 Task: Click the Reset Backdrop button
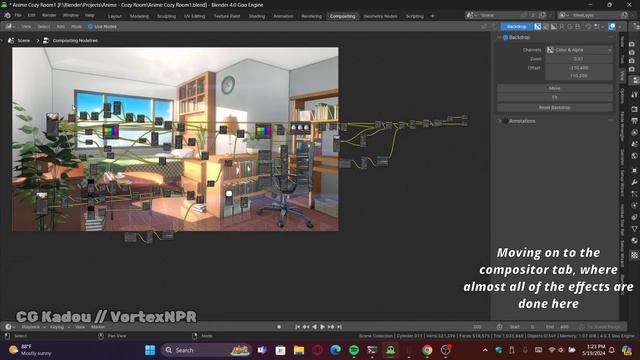[x=555, y=108]
